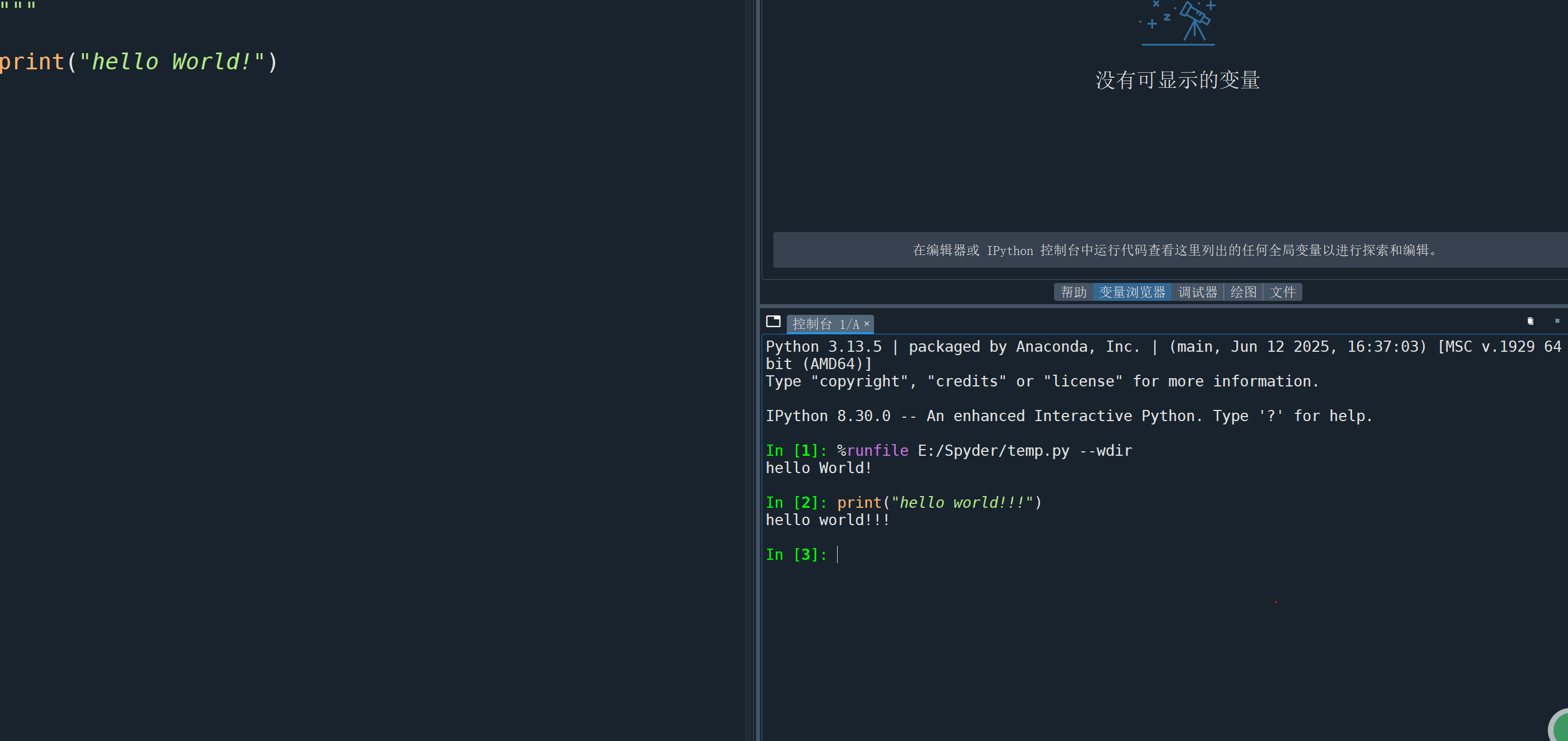Select the 控制台 1/A console tab
Screen dimensions: 1568x741
point(824,324)
